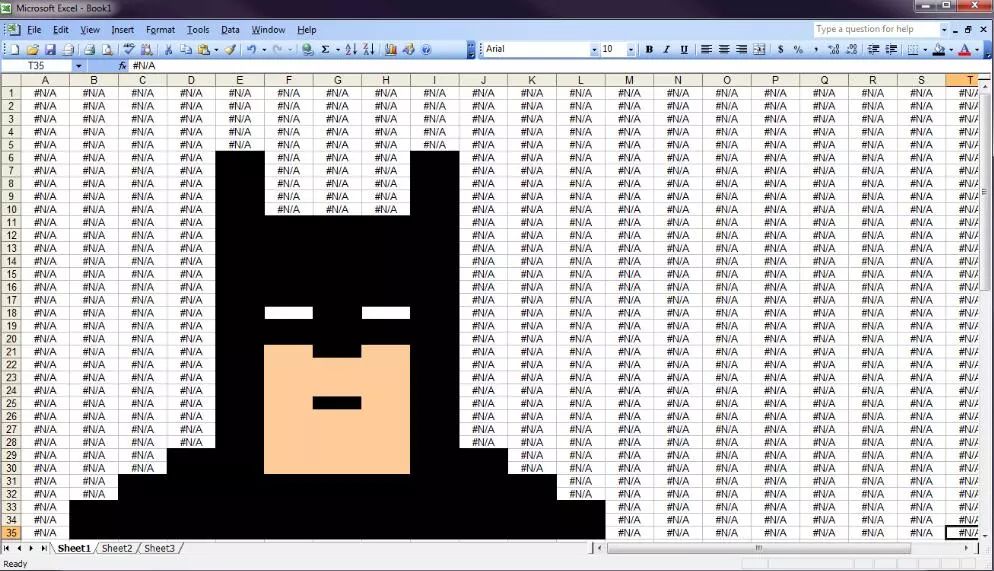Toggle Center alignment
Image resolution: width=994 pixels, height=571 pixels.
723,49
